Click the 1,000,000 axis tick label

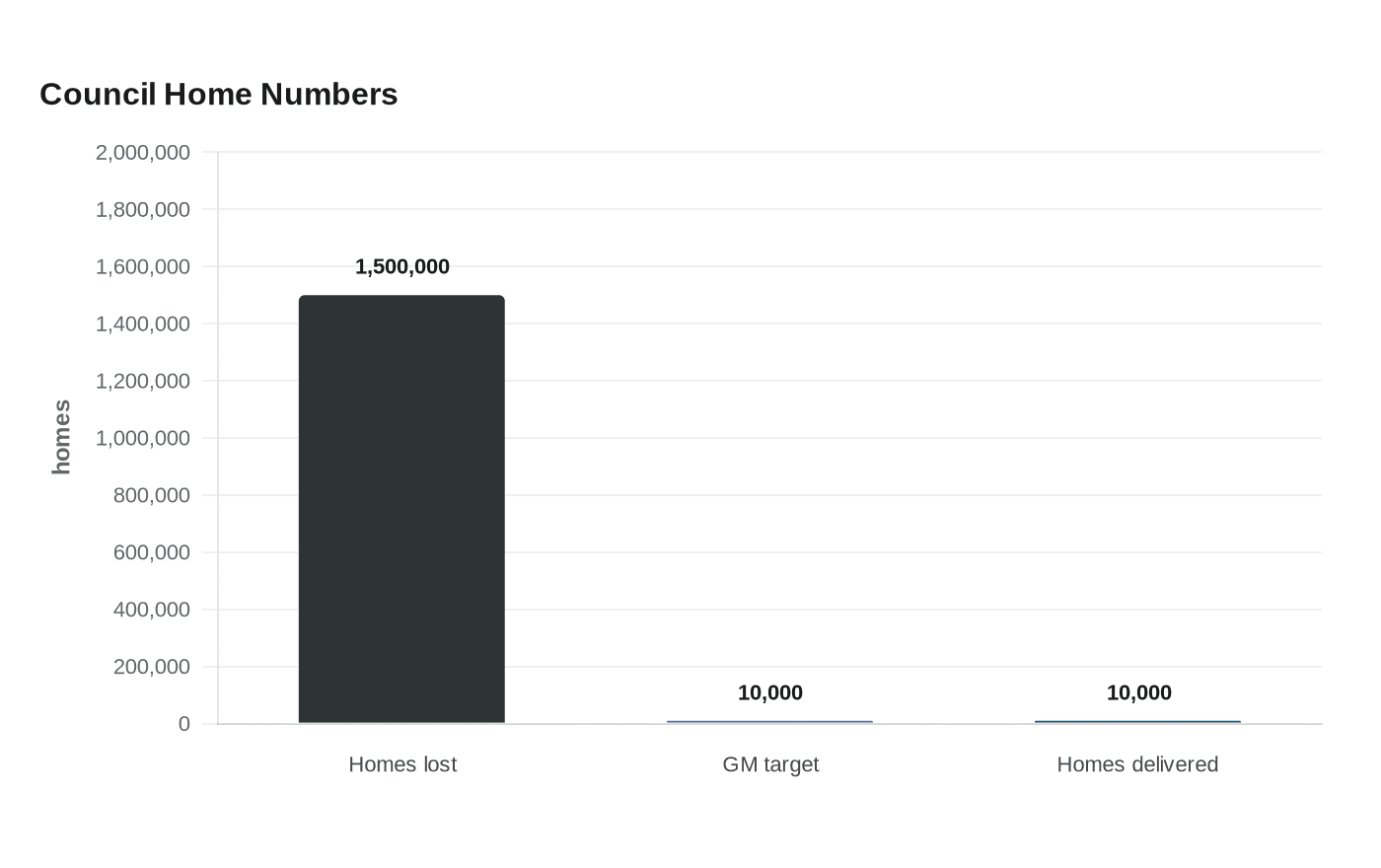click(143, 439)
